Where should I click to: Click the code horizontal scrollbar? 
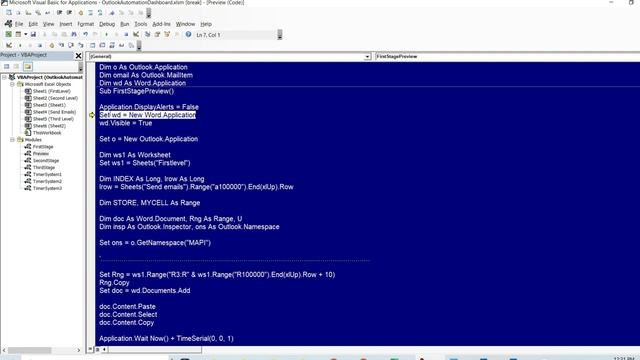pos(155,349)
